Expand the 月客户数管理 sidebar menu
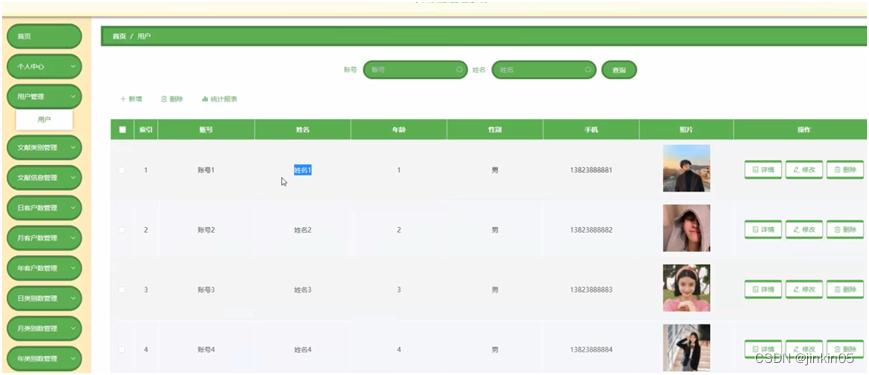869x375 pixels. 44,238
